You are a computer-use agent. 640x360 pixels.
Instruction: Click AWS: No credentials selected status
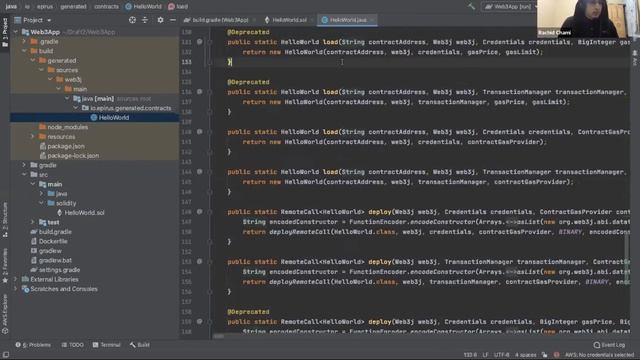tap(600, 355)
